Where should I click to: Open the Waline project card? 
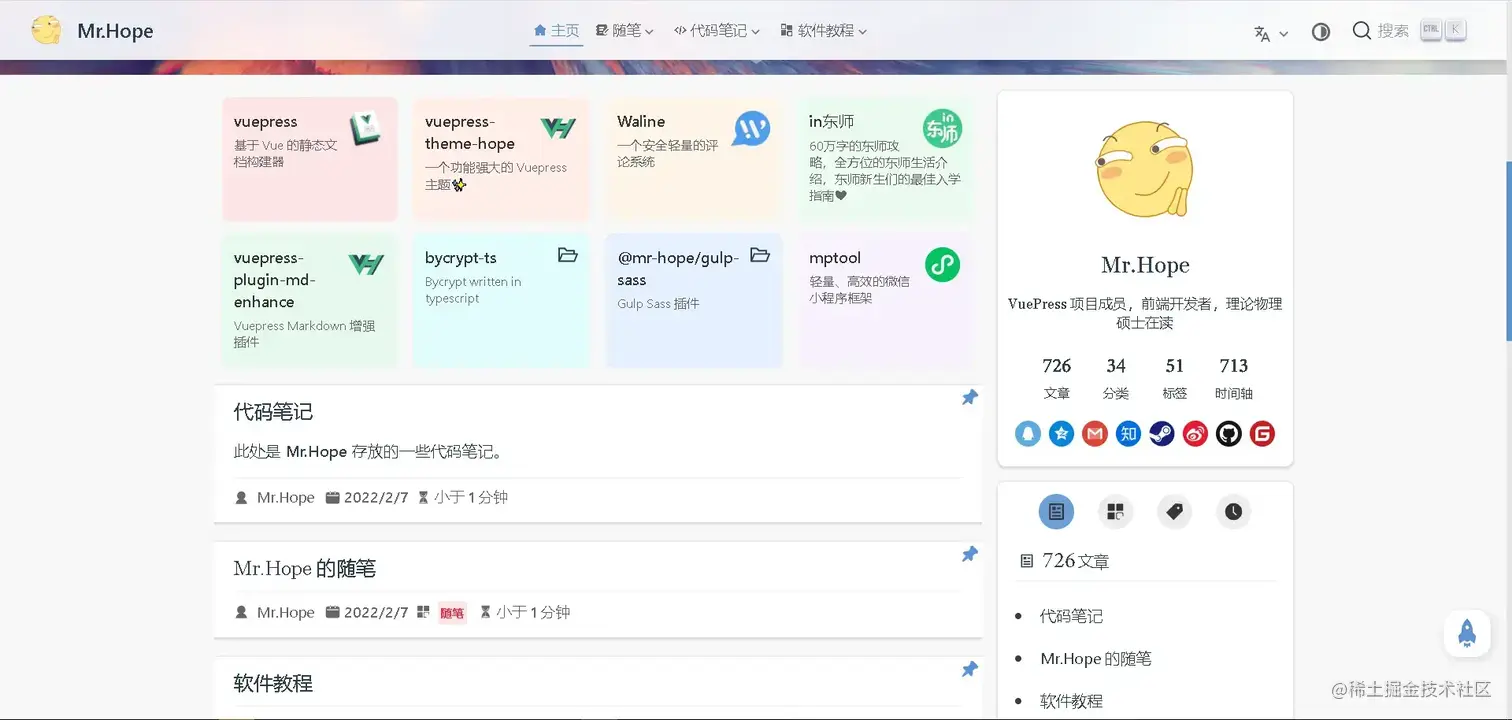[x=693, y=159]
